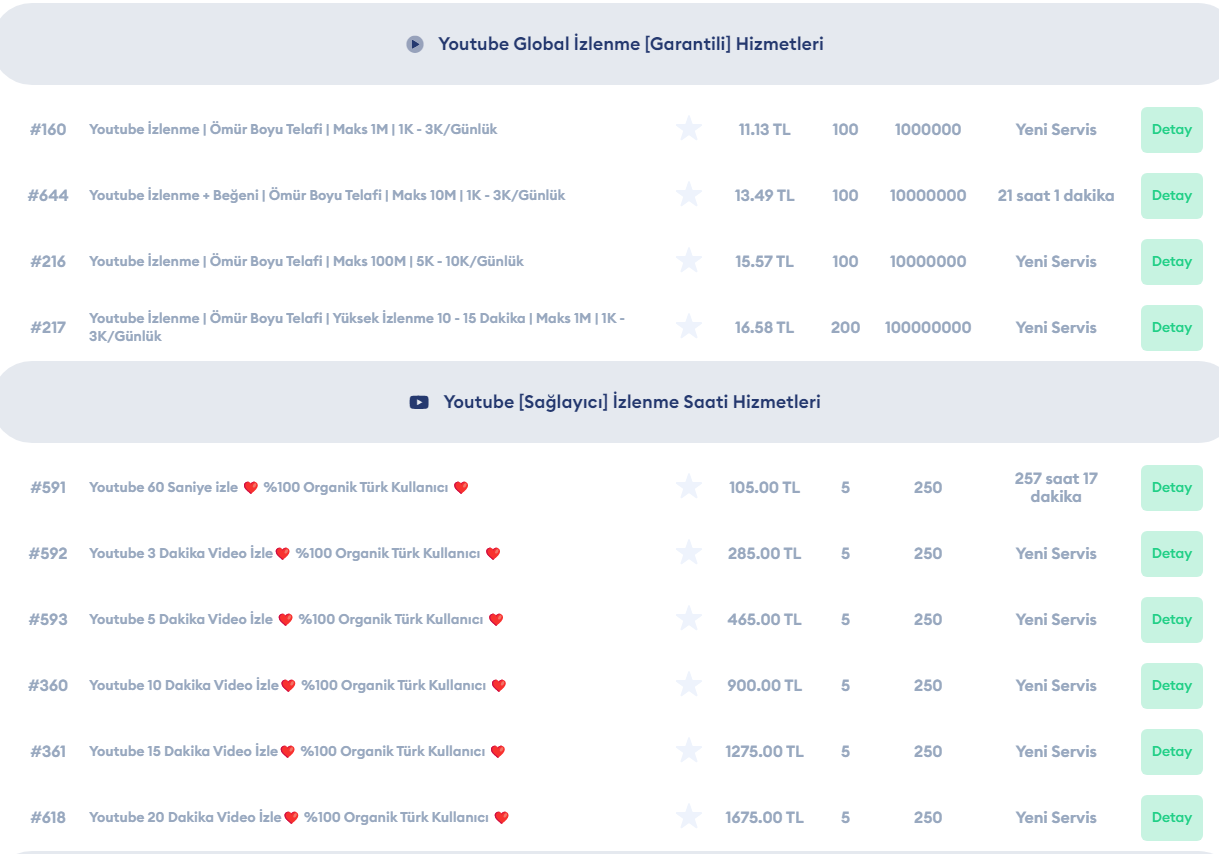Click the 16.58 TL price

click(764, 327)
